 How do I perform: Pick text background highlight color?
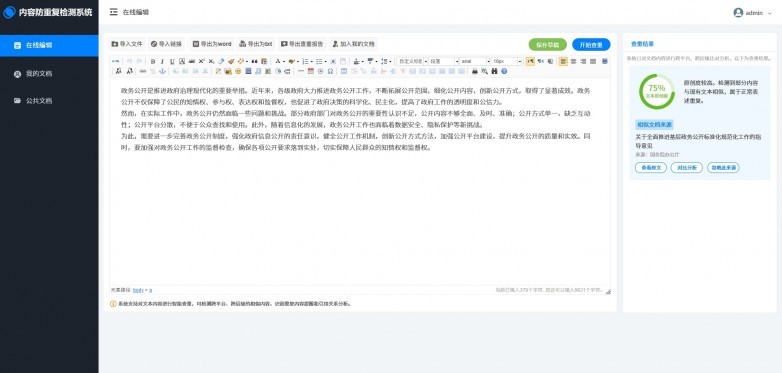click(291, 61)
